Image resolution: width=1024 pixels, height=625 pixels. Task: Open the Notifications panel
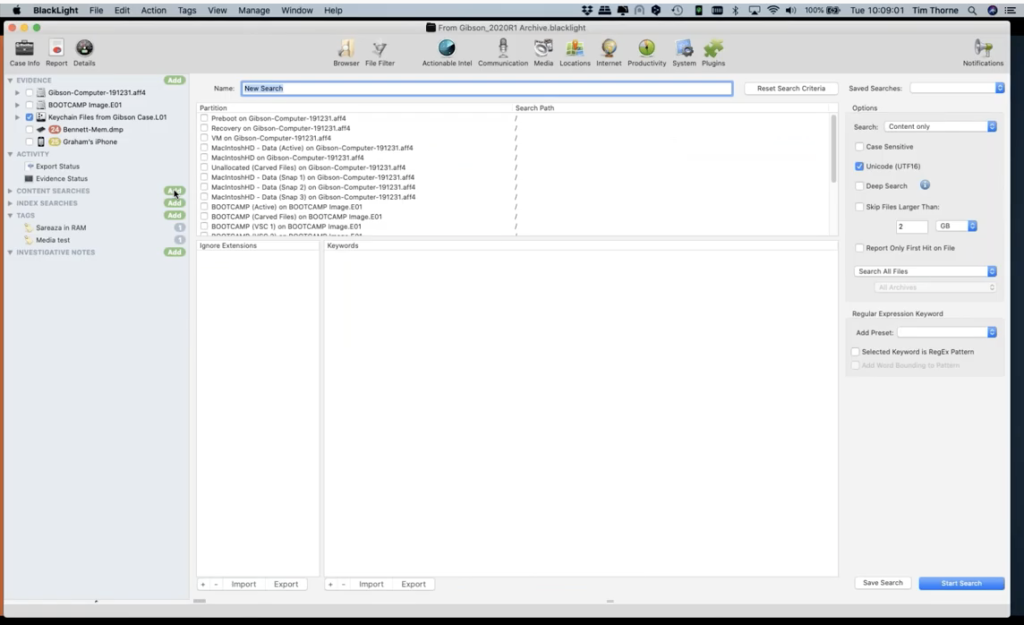(x=983, y=52)
